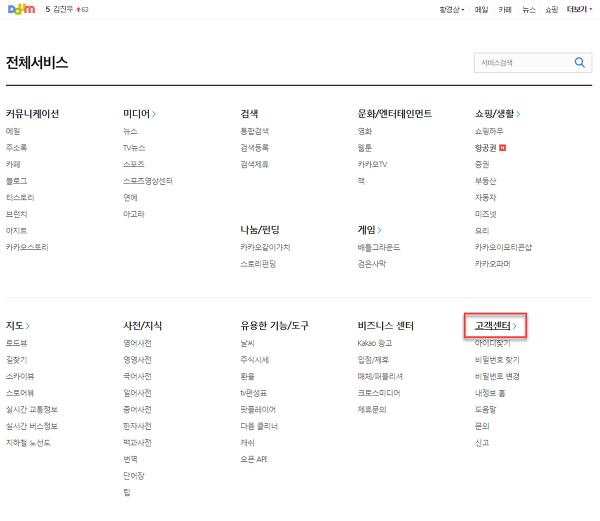The width and height of the screenshot is (600, 521).
Task: Open the 더보기 dropdown in top bar
Action: tap(579, 9)
